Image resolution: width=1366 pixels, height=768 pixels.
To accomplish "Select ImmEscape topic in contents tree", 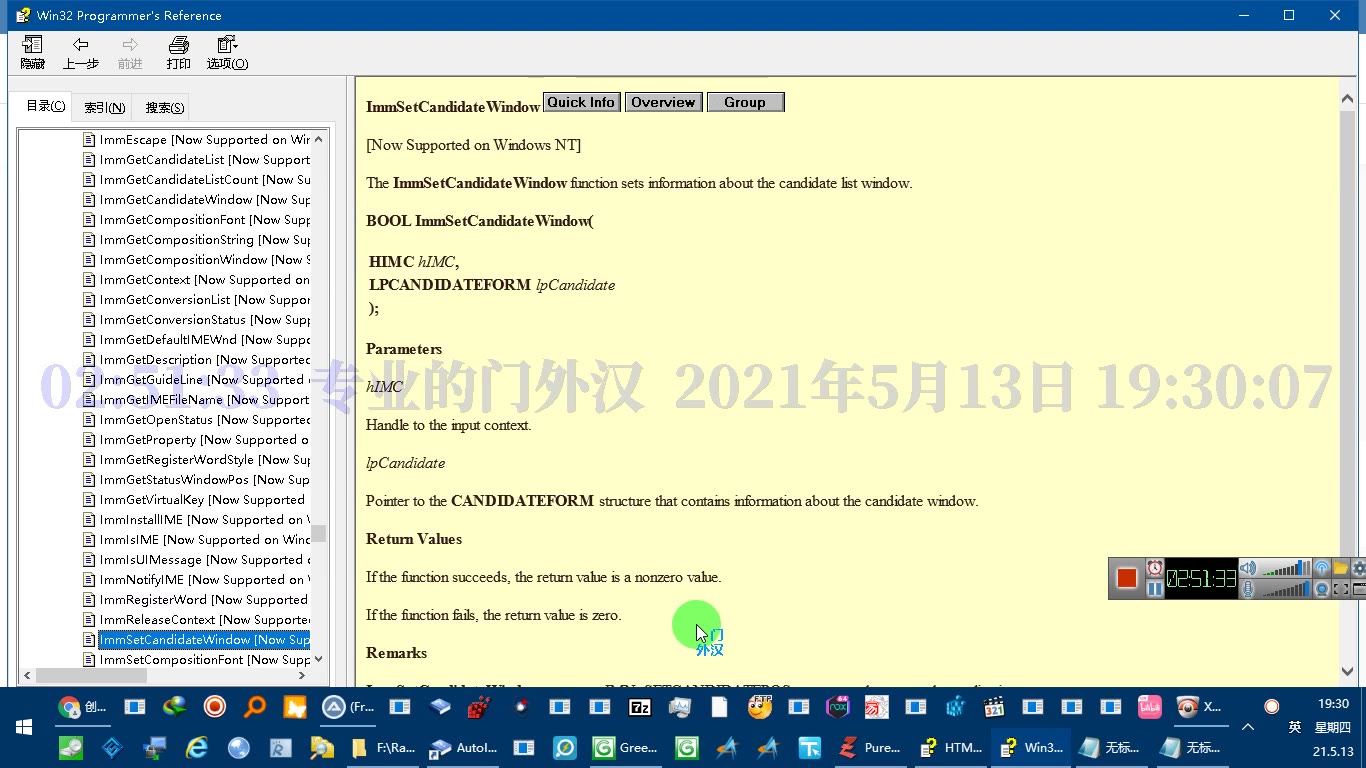I will (204, 140).
